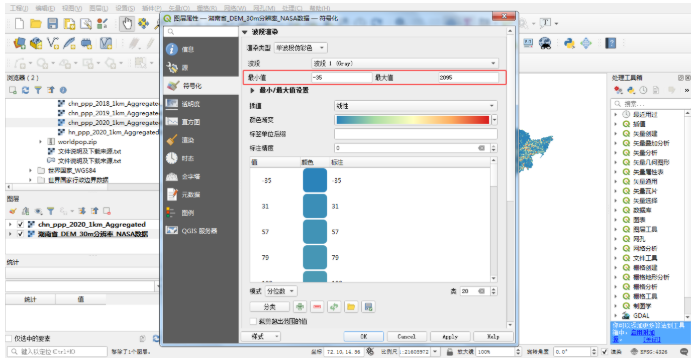Open the band dropdown showing Band 1 (Gray)
The image size is (696, 364).
pos(404,63)
